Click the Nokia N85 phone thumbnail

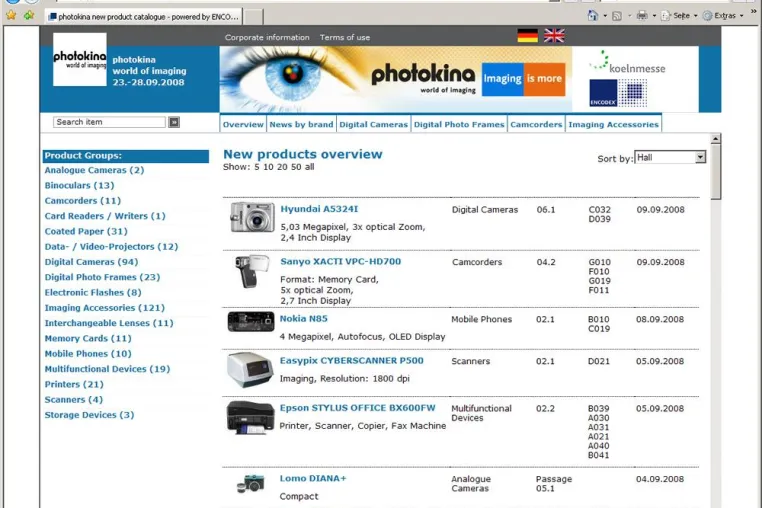pos(251,322)
